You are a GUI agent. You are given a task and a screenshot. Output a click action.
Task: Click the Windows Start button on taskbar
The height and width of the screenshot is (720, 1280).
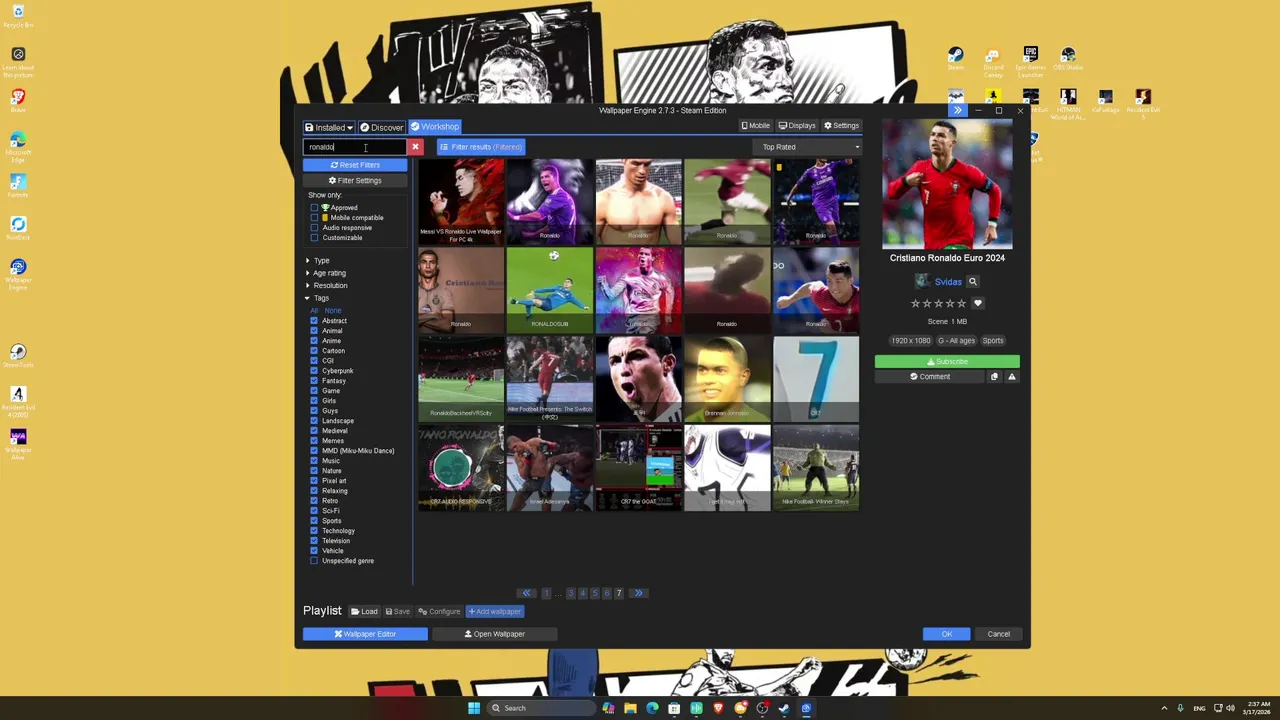[474, 708]
